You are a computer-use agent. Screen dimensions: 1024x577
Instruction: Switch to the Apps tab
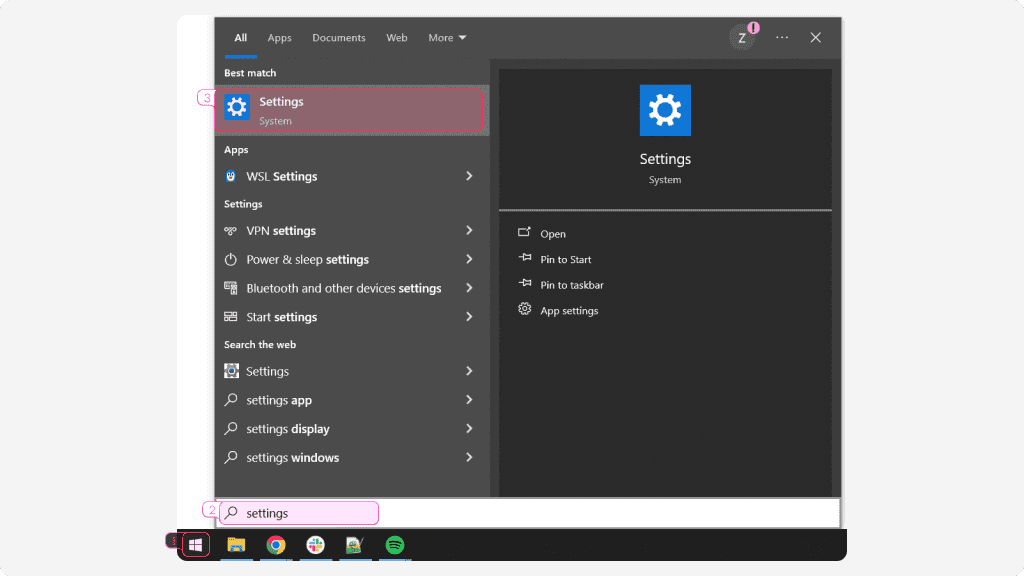[279, 38]
